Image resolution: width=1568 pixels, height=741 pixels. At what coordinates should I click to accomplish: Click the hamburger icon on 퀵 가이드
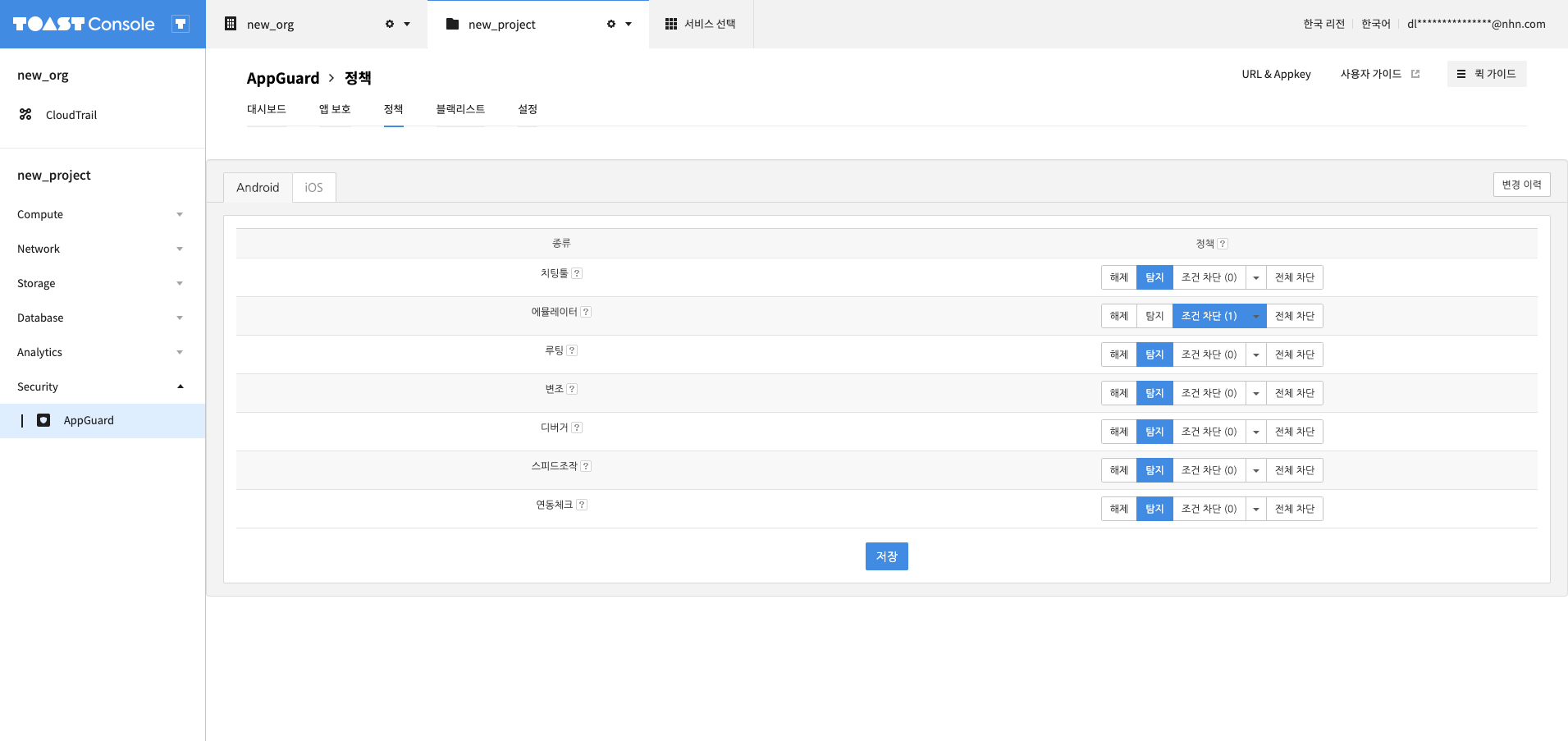(x=1461, y=74)
